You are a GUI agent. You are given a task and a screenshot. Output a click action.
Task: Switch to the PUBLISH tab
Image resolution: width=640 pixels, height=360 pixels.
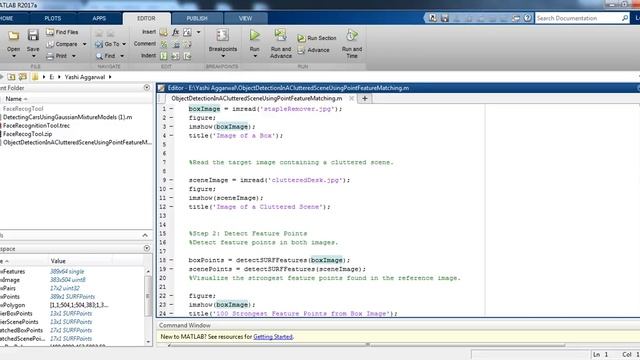pos(197,18)
